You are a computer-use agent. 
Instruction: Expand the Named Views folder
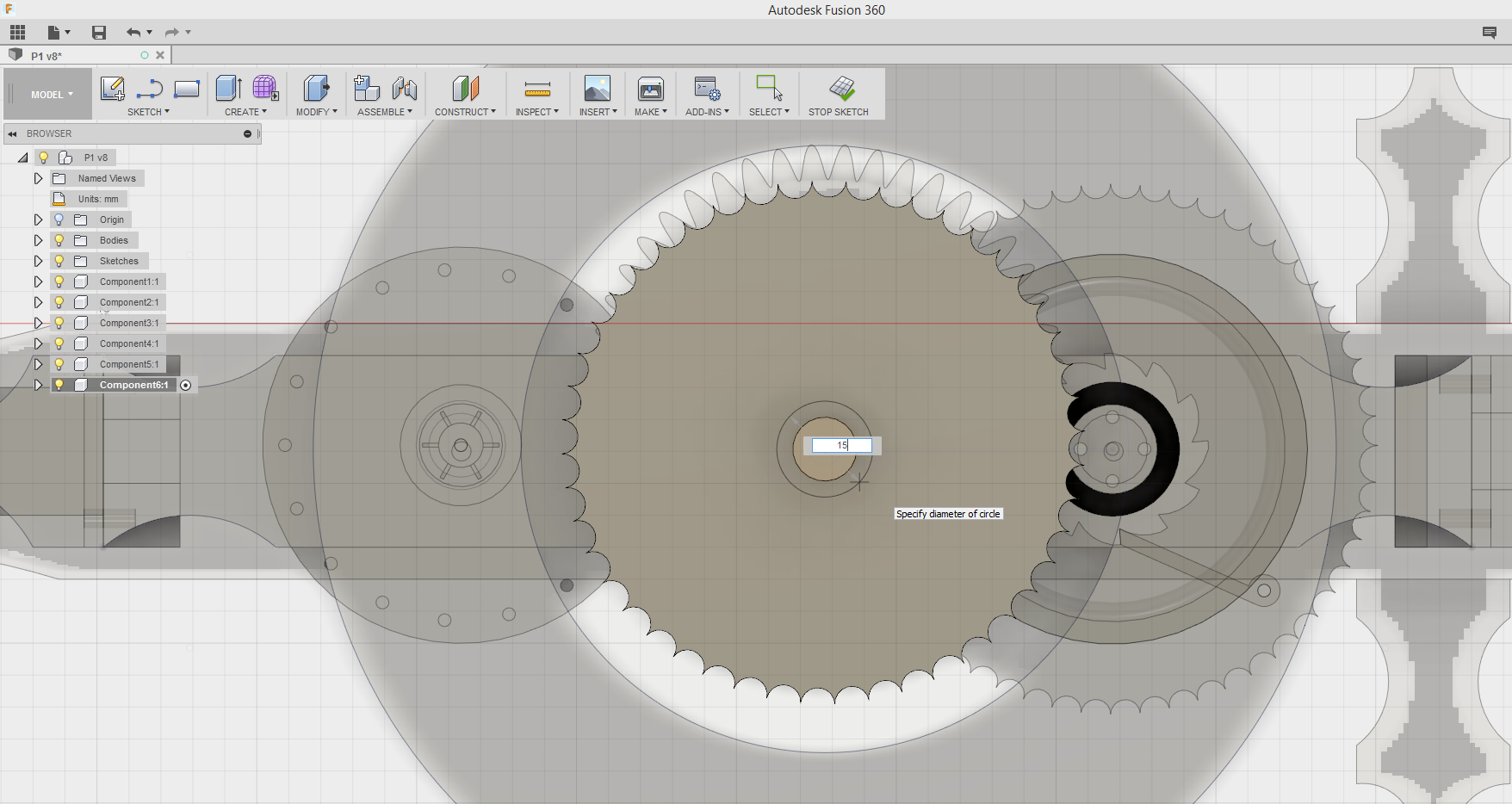(38, 178)
